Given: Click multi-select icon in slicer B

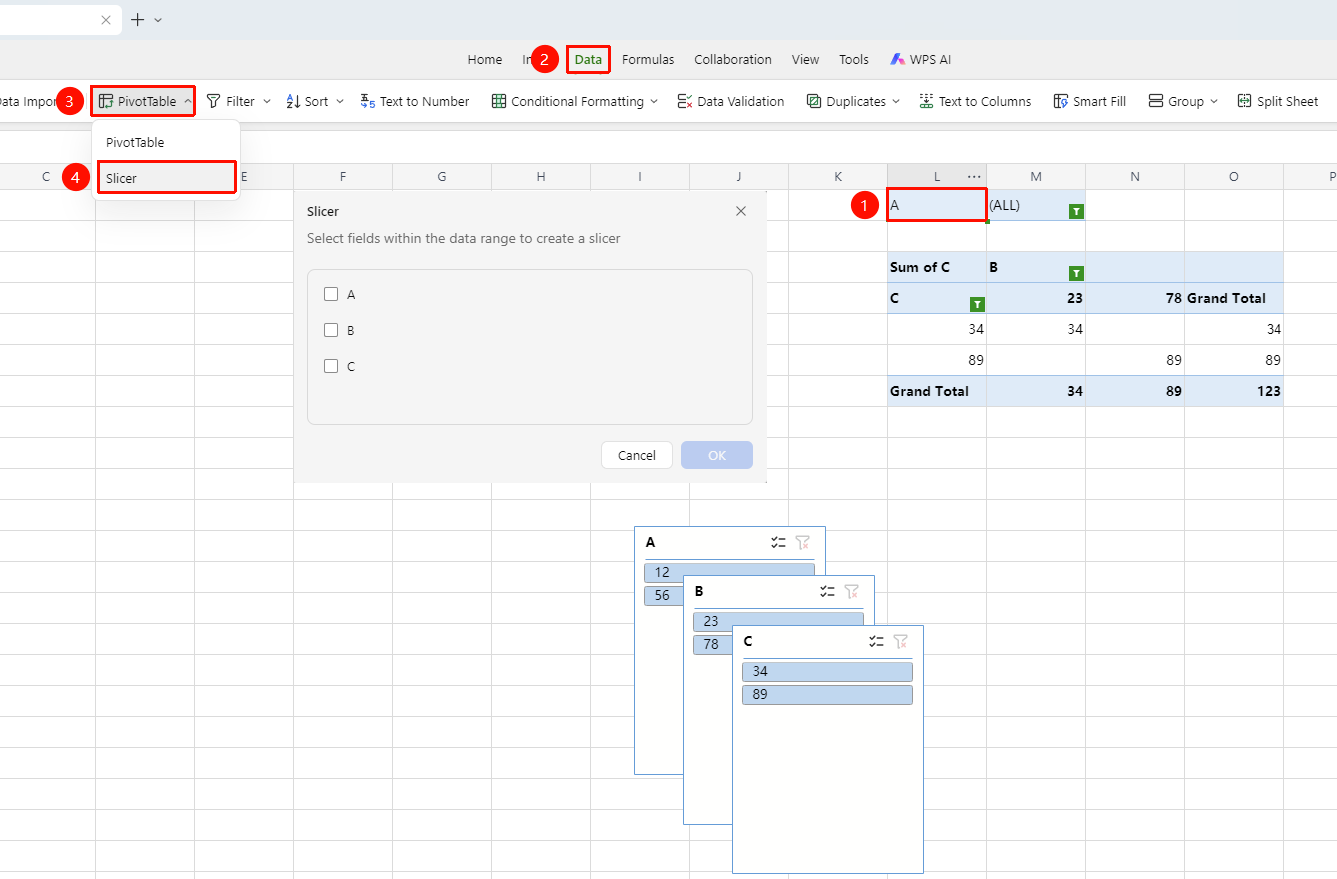Looking at the screenshot, I should (828, 591).
